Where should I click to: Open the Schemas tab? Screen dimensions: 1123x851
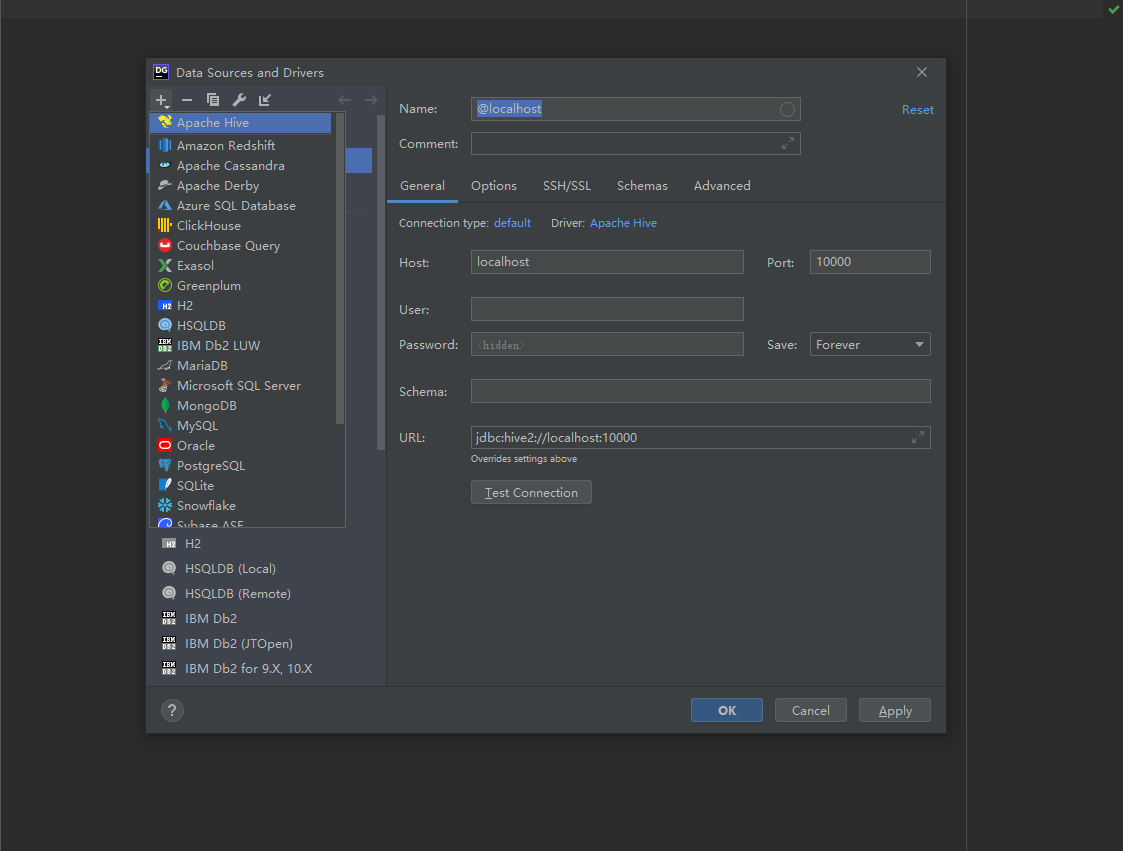[642, 186]
